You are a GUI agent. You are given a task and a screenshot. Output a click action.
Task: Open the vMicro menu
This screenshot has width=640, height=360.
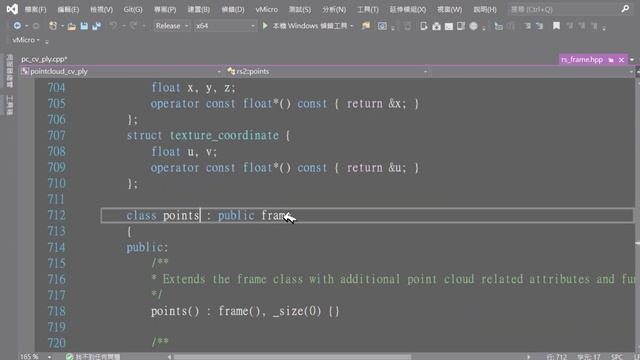click(x=267, y=9)
